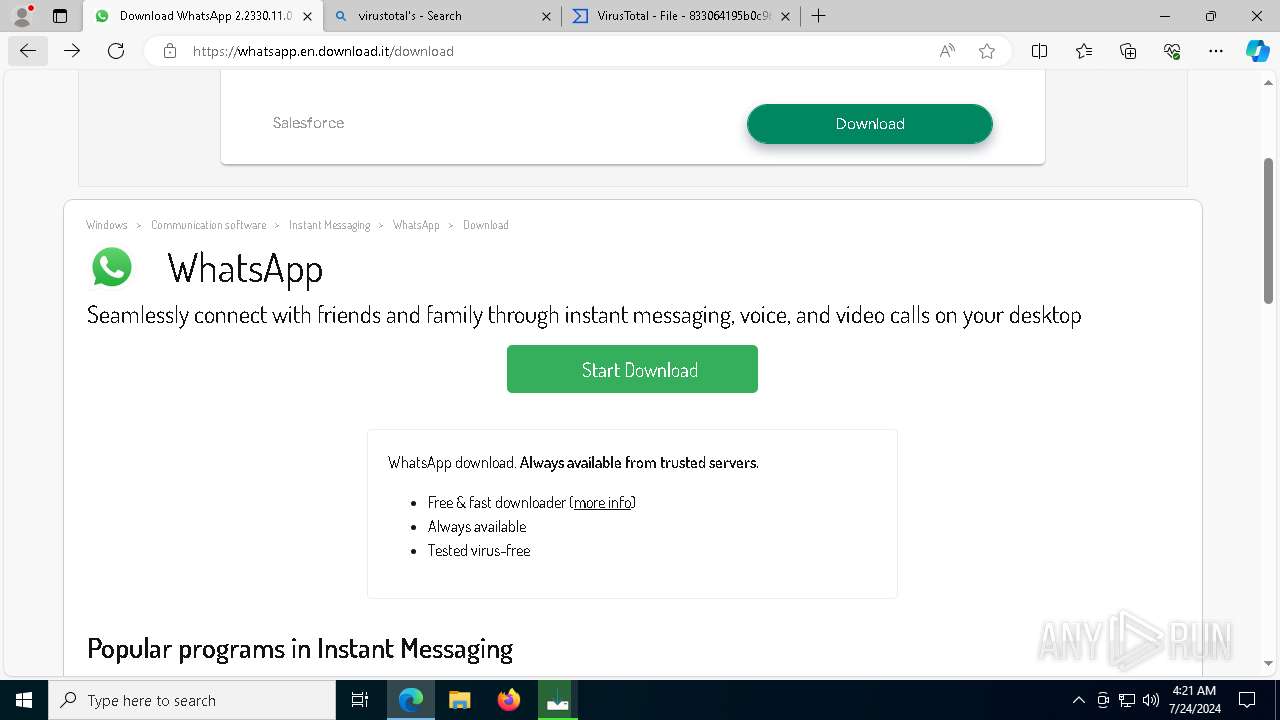Close the virustotal's Search tab
The width and height of the screenshot is (1280, 720).
coord(546,16)
